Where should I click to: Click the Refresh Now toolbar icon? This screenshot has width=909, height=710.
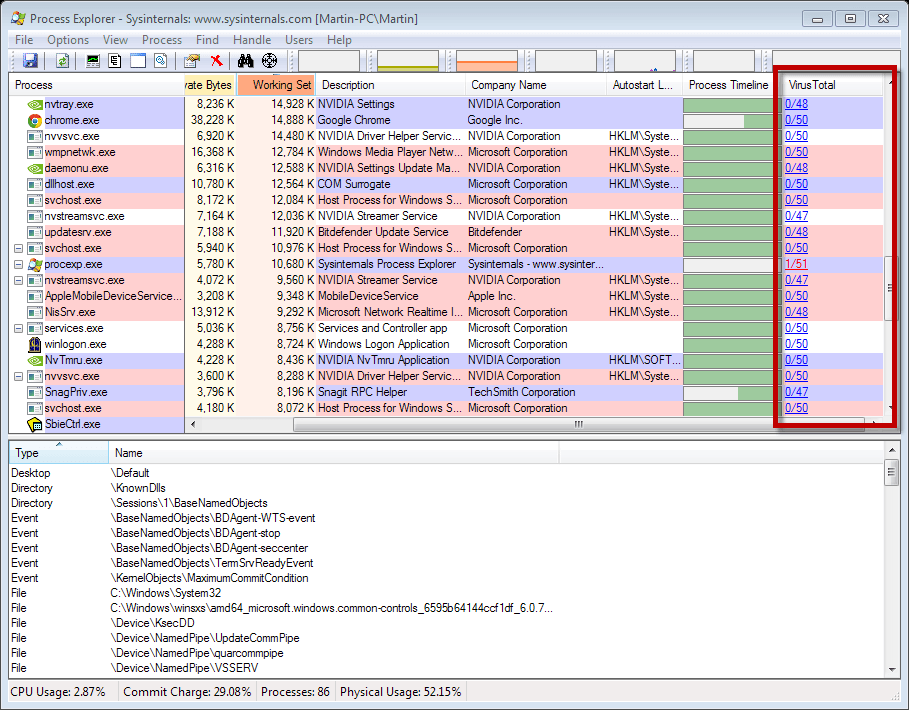coord(63,60)
